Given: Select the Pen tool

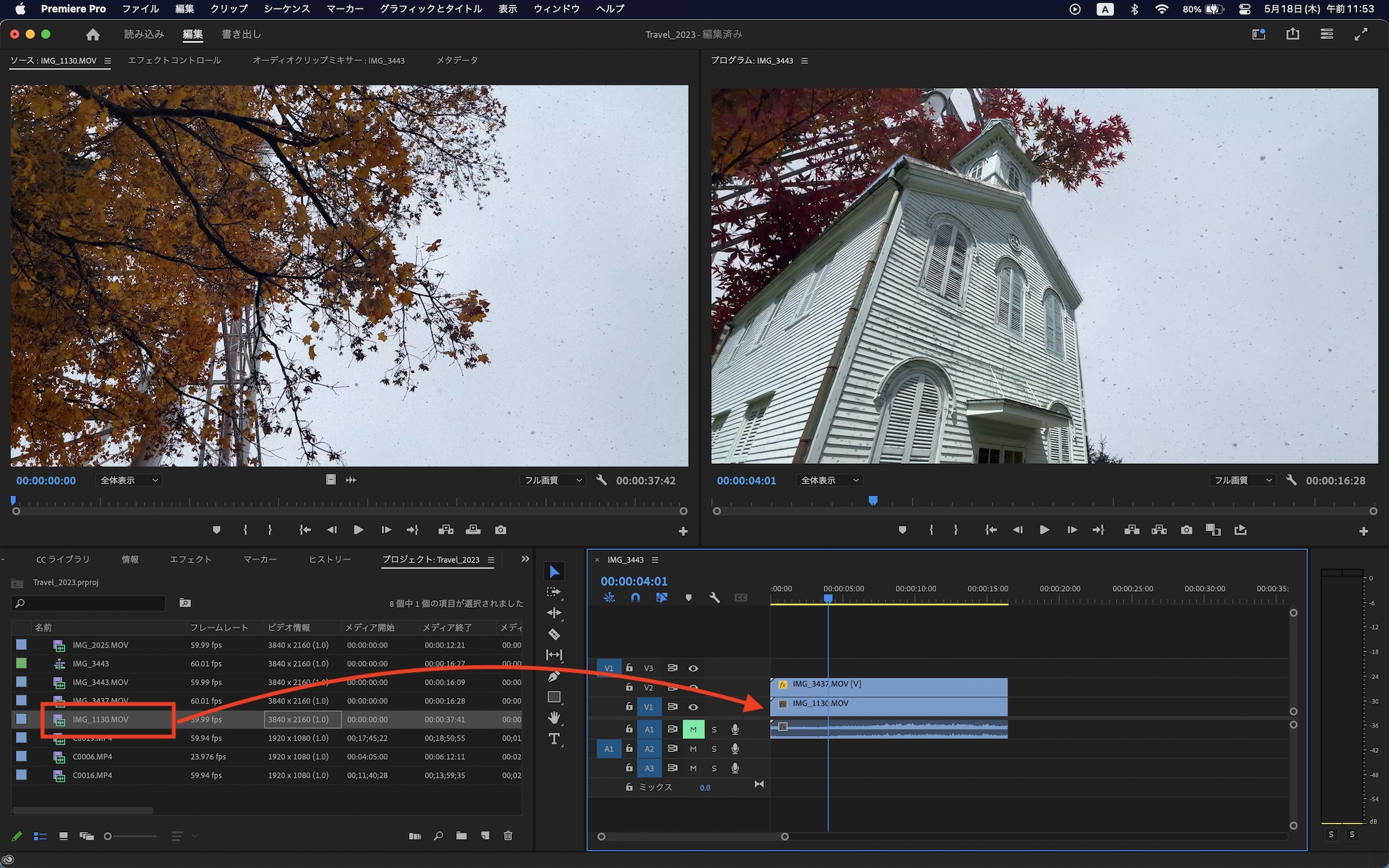Looking at the screenshot, I should (554, 676).
